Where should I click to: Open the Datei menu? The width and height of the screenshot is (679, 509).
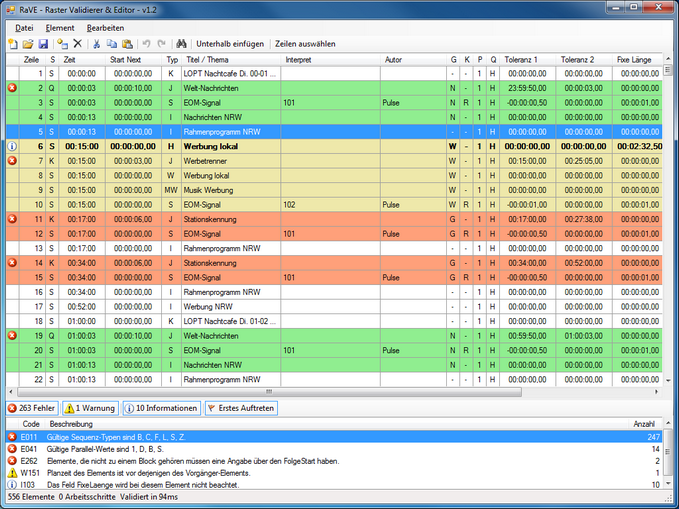tap(24, 27)
